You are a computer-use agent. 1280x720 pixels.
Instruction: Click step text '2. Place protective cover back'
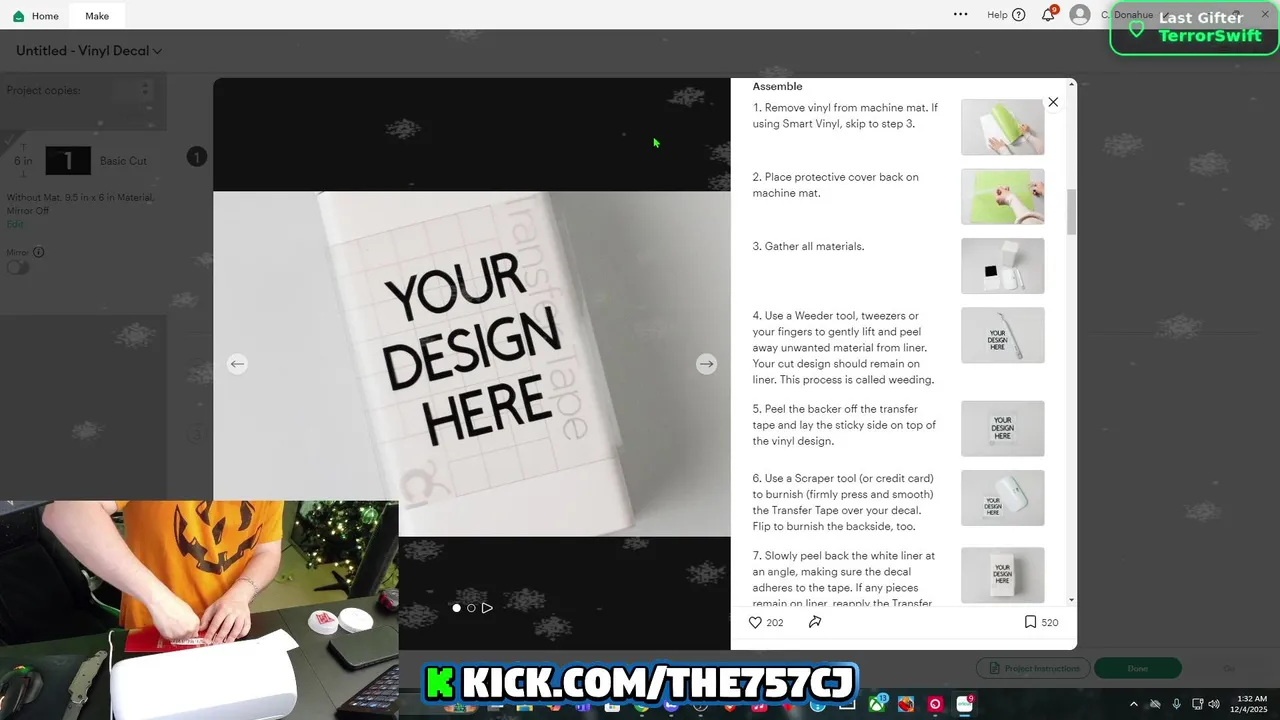(x=835, y=185)
